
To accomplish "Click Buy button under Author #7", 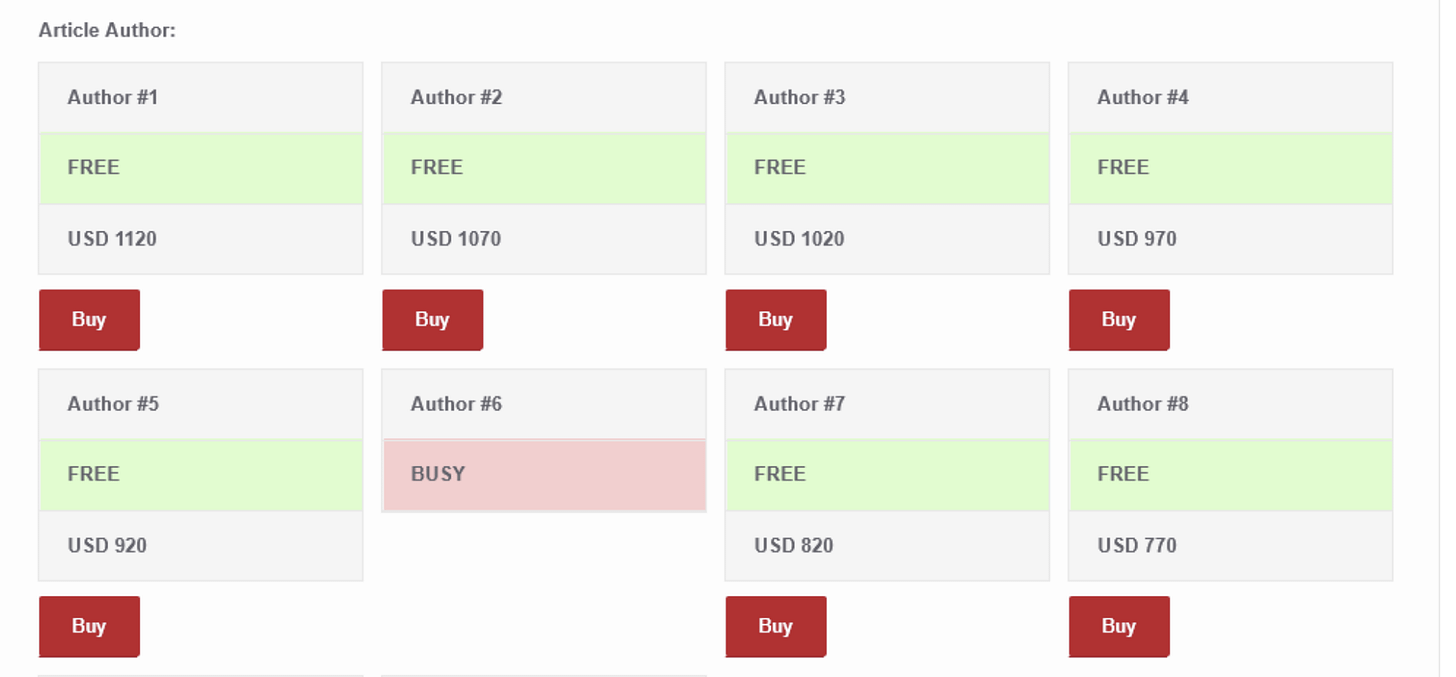I will click(x=776, y=627).
